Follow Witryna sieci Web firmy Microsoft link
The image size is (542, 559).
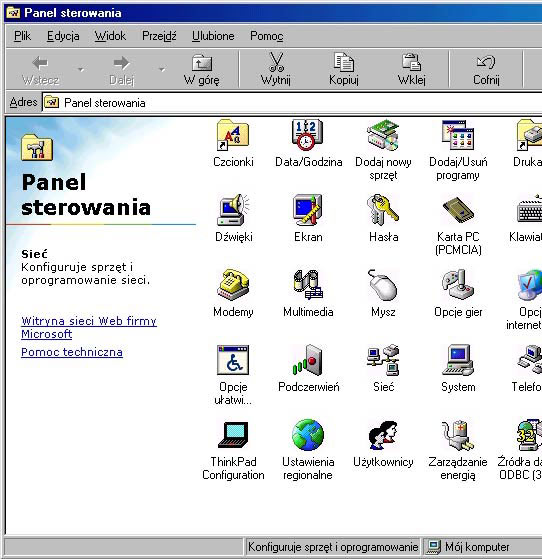pos(89,327)
